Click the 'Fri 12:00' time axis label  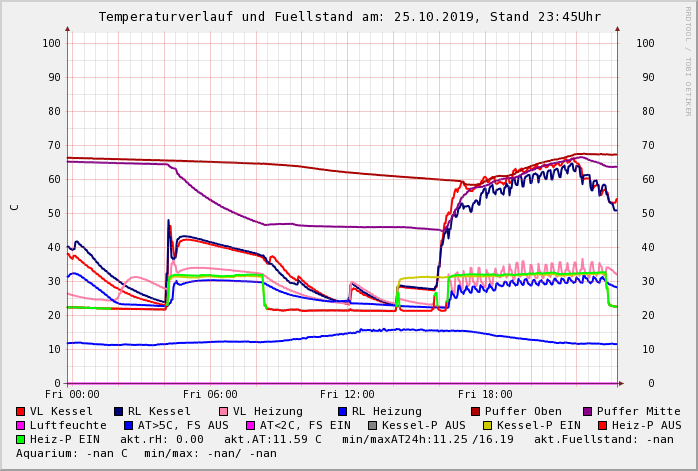tap(347, 394)
